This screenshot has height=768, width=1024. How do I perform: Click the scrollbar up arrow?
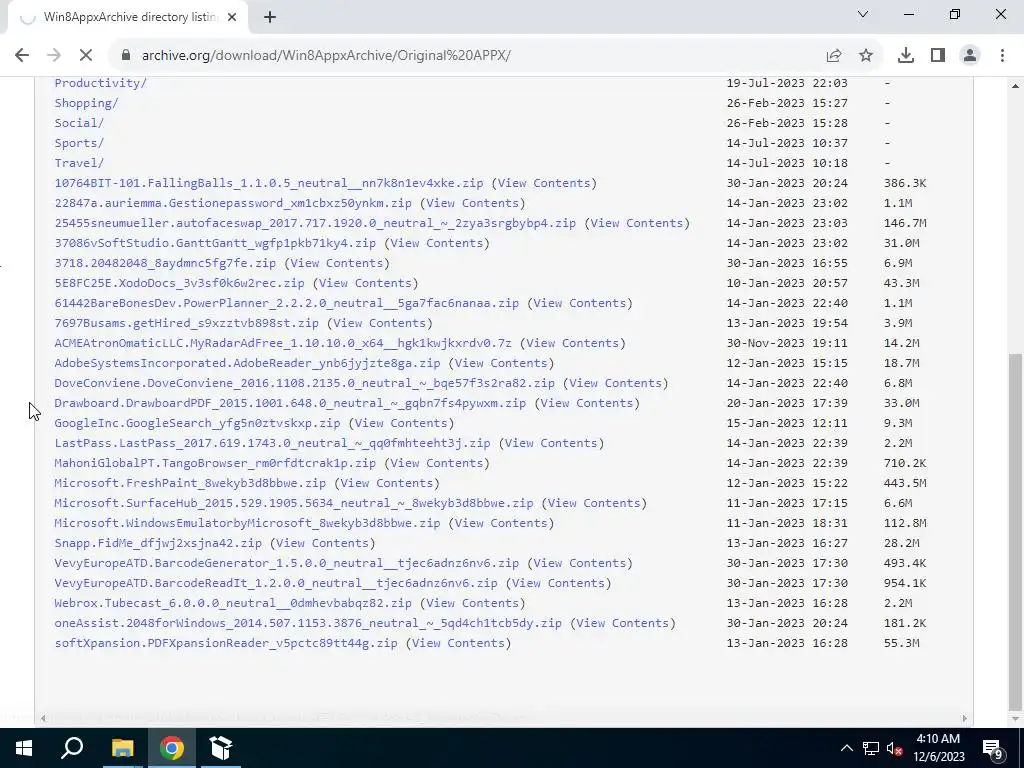point(1016,86)
